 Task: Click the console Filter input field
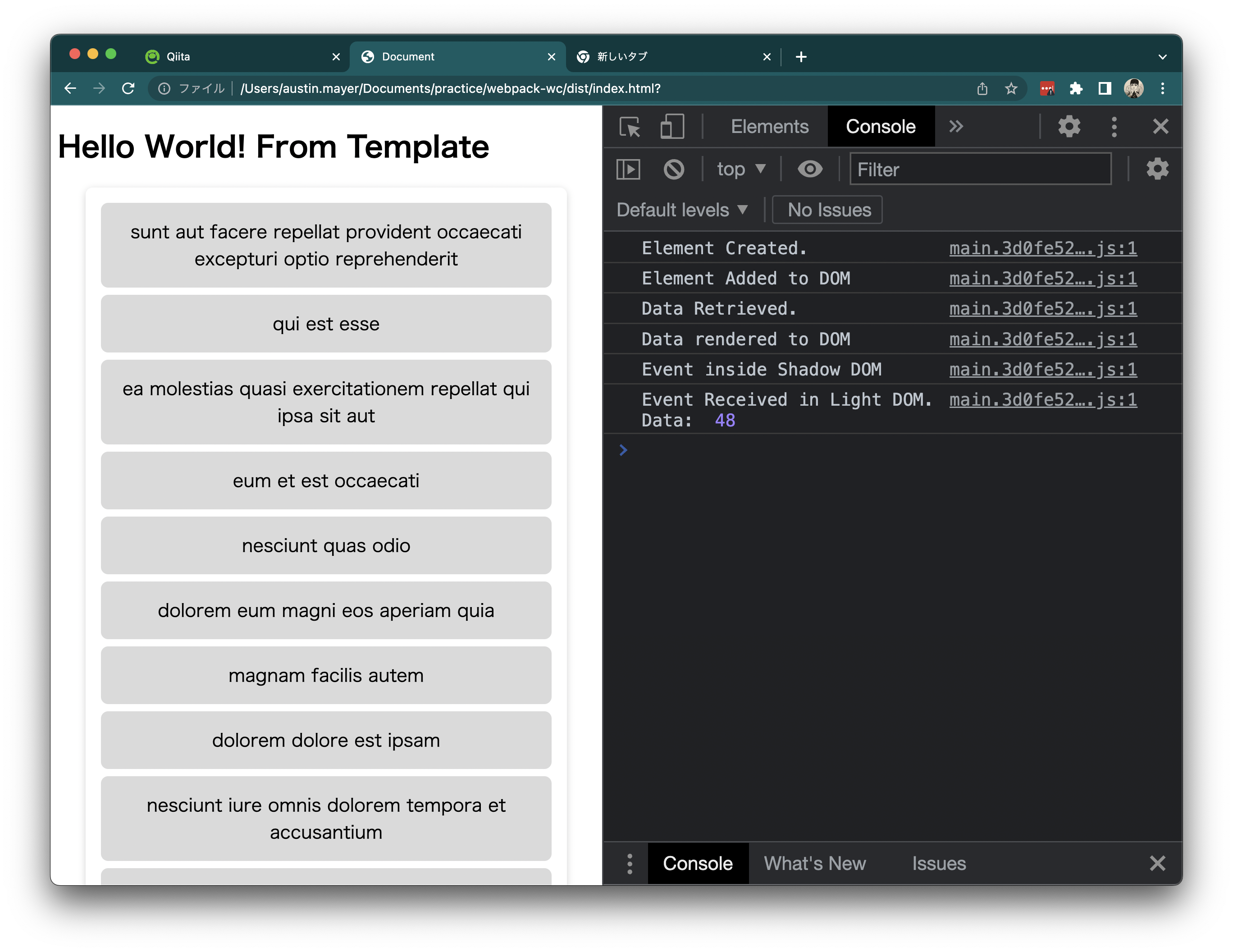tap(980, 169)
